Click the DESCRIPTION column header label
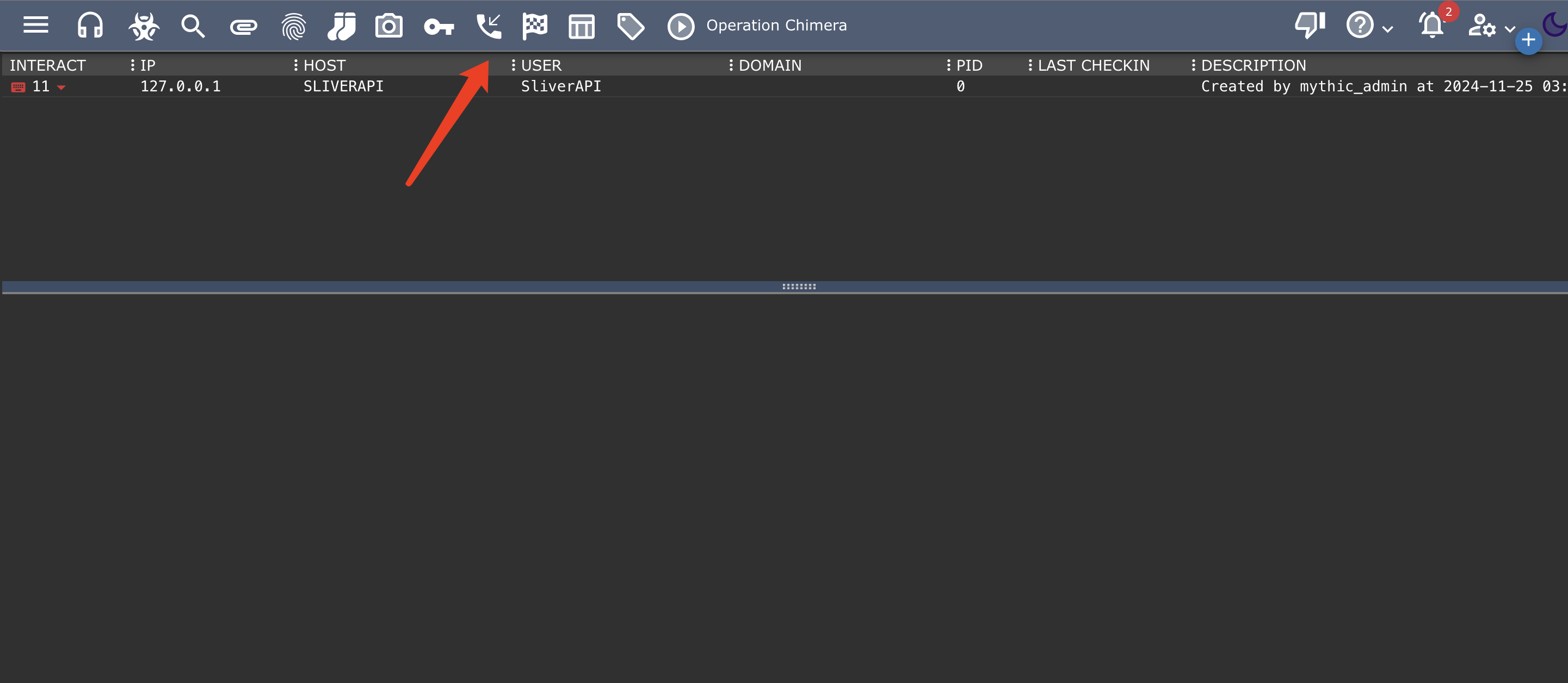This screenshot has width=1568, height=683. [1254, 65]
